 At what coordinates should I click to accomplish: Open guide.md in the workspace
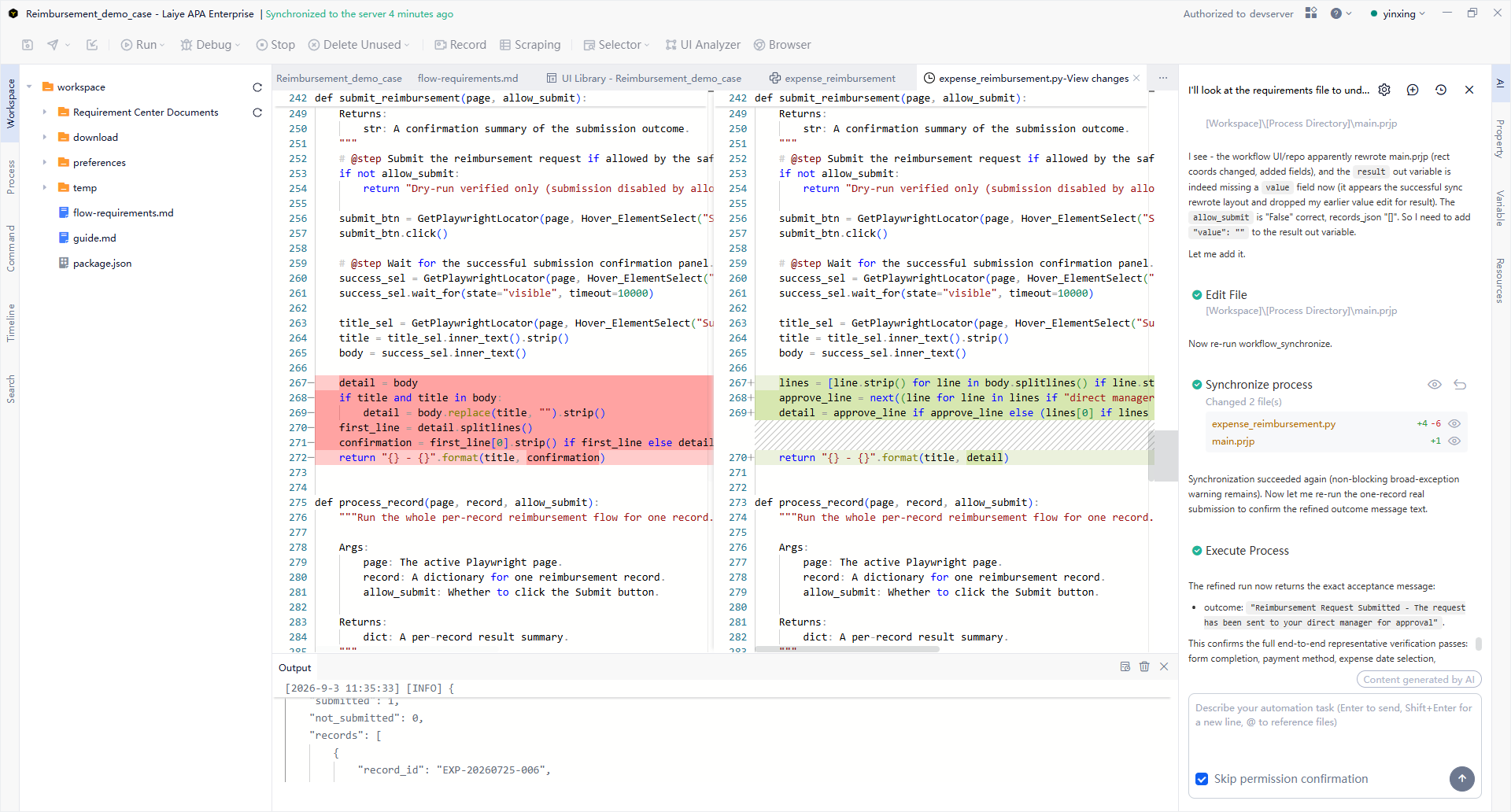pos(94,238)
